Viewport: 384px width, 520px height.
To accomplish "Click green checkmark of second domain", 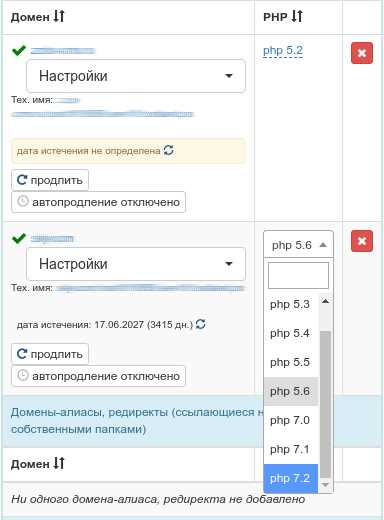I will point(19,239).
